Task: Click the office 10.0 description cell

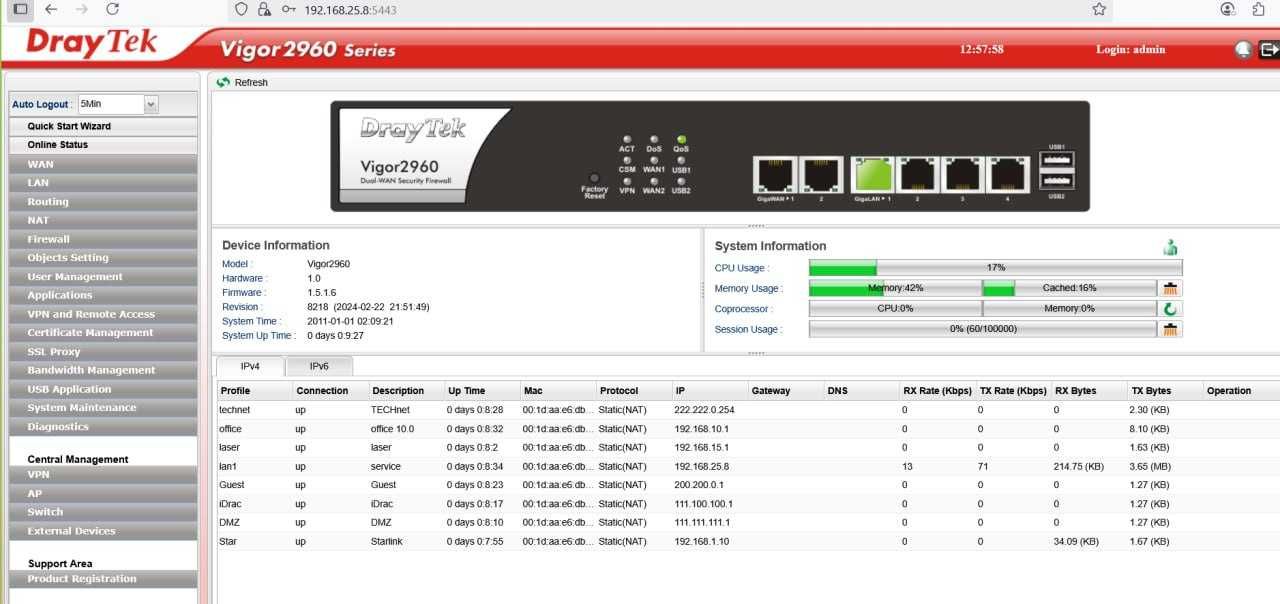Action: (405, 429)
